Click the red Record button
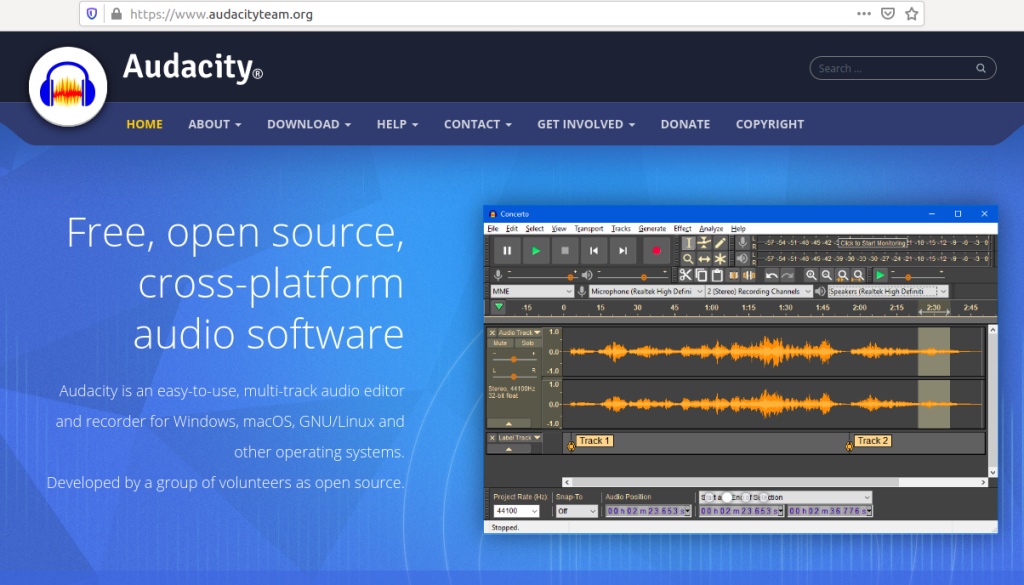Screen dimensions: 1024x585 (x=656, y=251)
